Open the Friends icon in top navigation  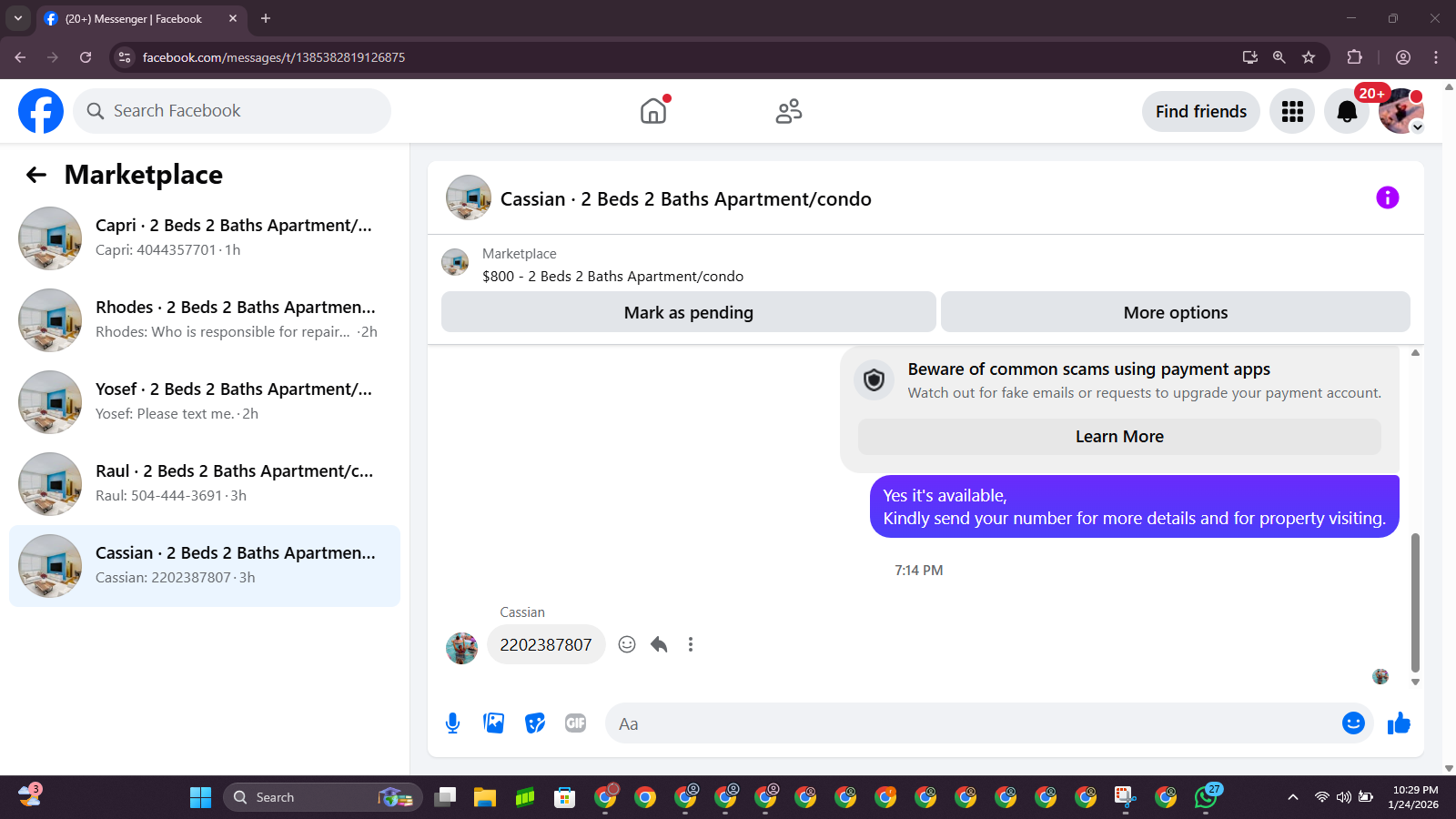789,111
